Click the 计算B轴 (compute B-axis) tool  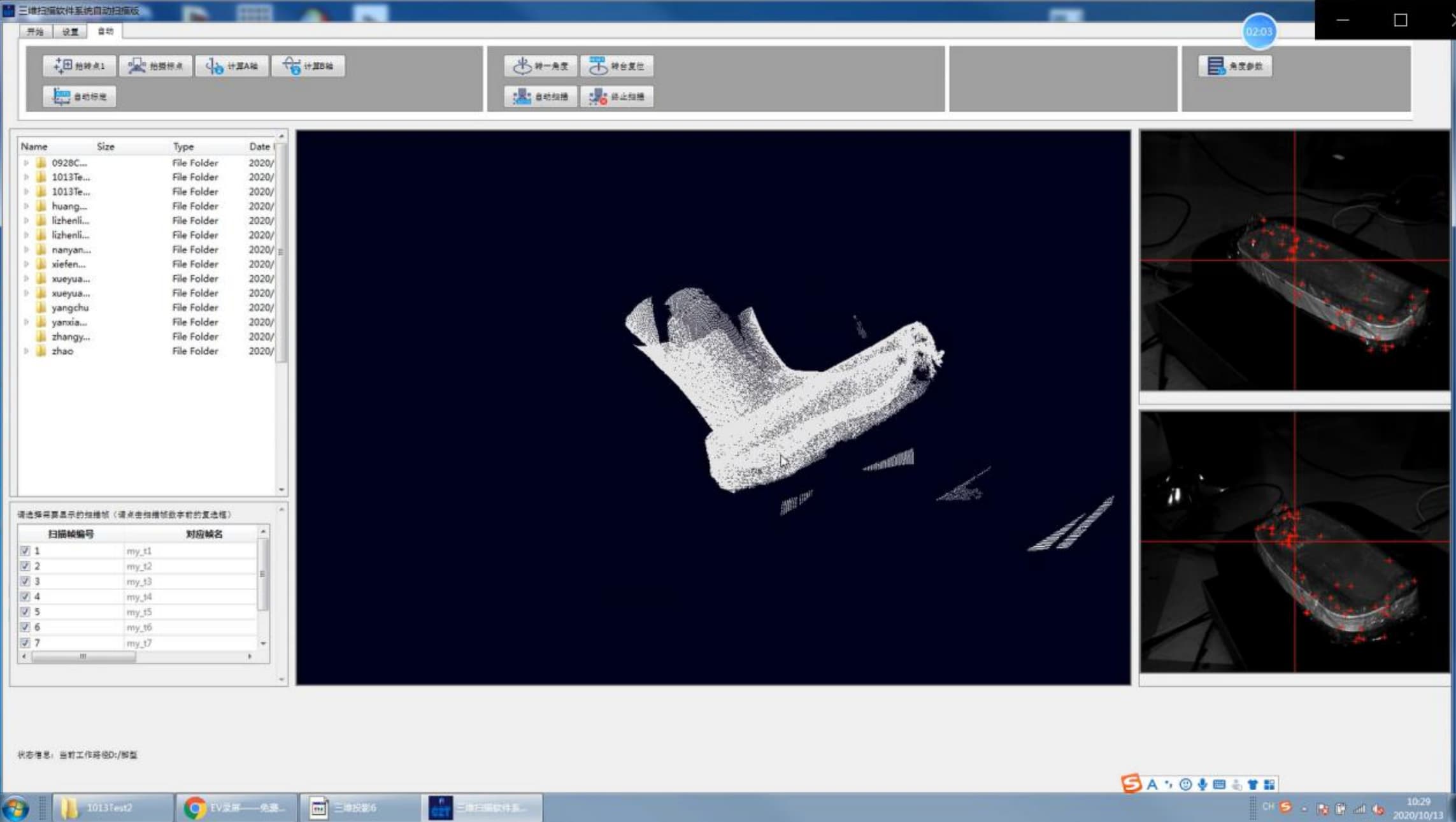coord(308,66)
